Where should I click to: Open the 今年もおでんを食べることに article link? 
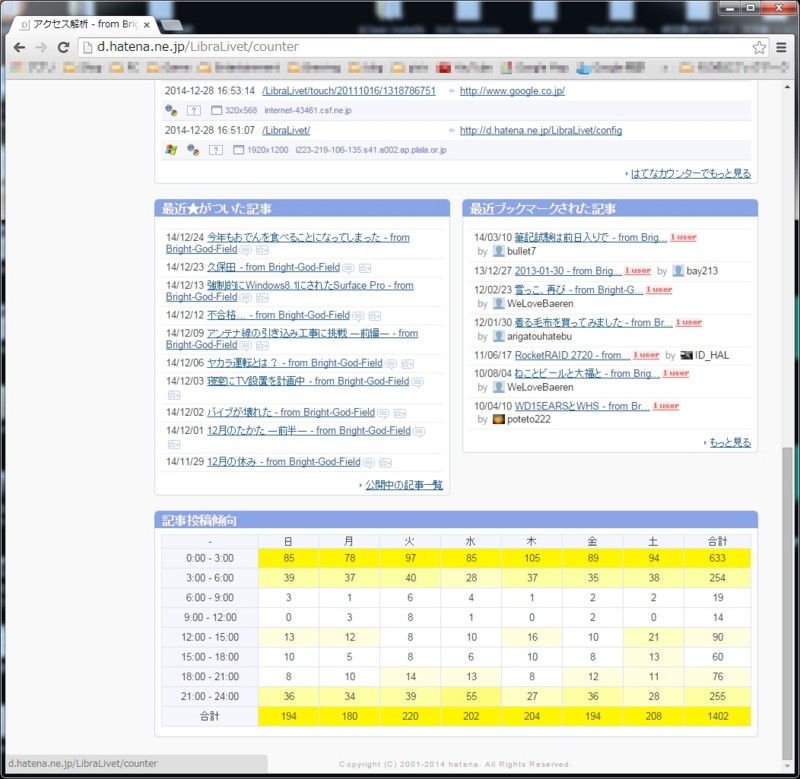point(308,238)
